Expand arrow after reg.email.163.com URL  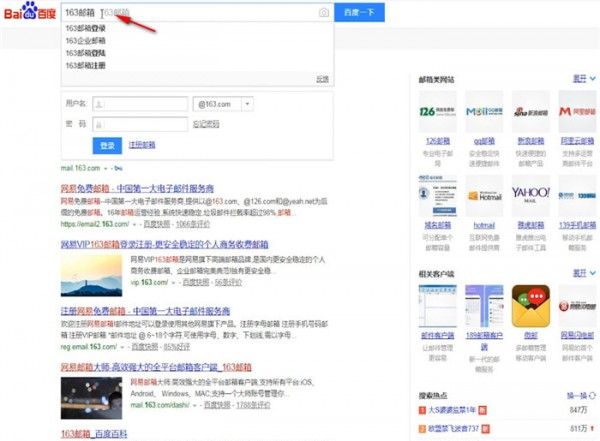click(x=122, y=347)
